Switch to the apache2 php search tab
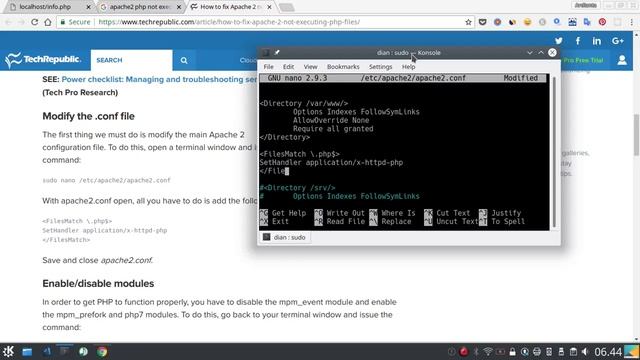Screen dimensions: 640x360 point(140,7)
